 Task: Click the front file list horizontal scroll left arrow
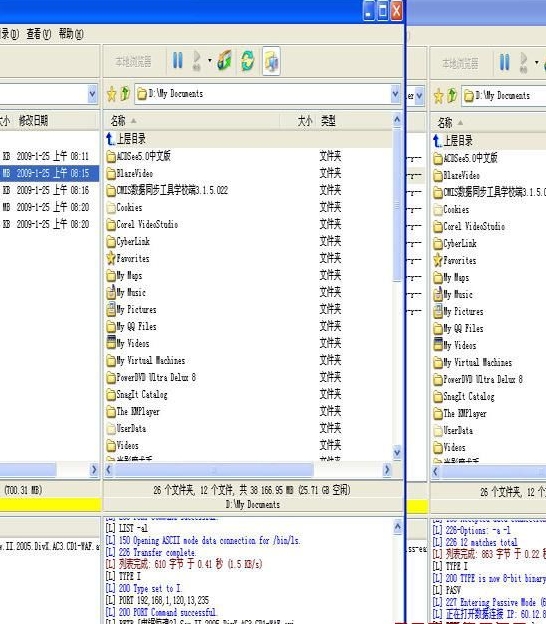[x=109, y=470]
